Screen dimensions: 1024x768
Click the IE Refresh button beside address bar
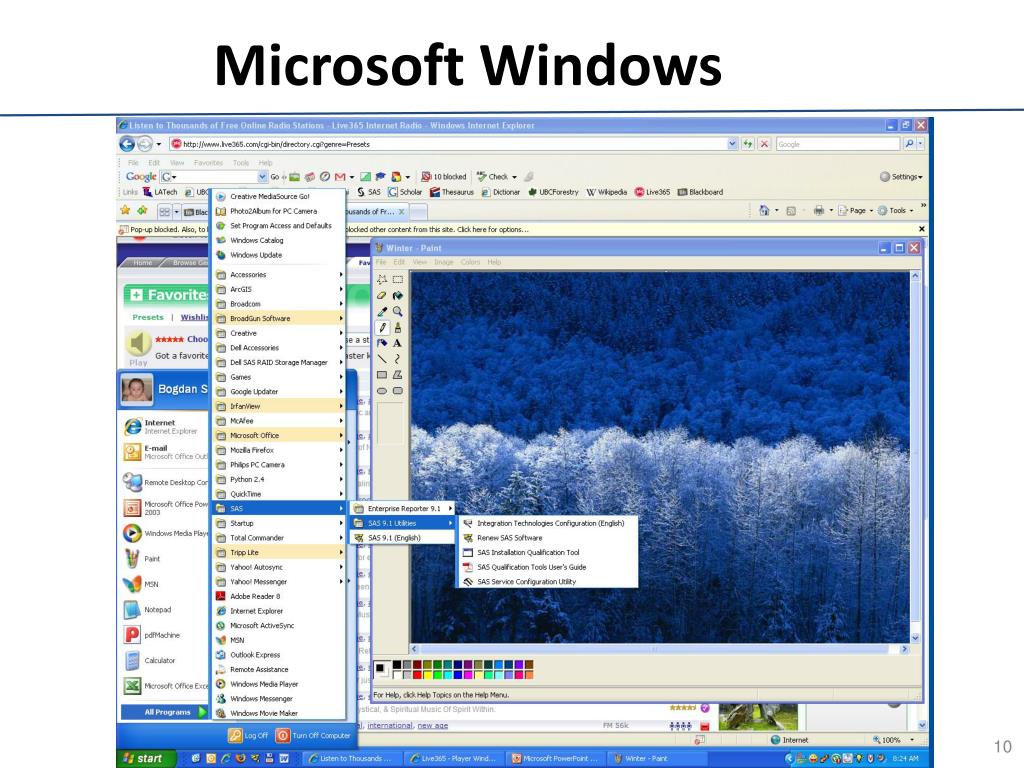tap(748, 144)
